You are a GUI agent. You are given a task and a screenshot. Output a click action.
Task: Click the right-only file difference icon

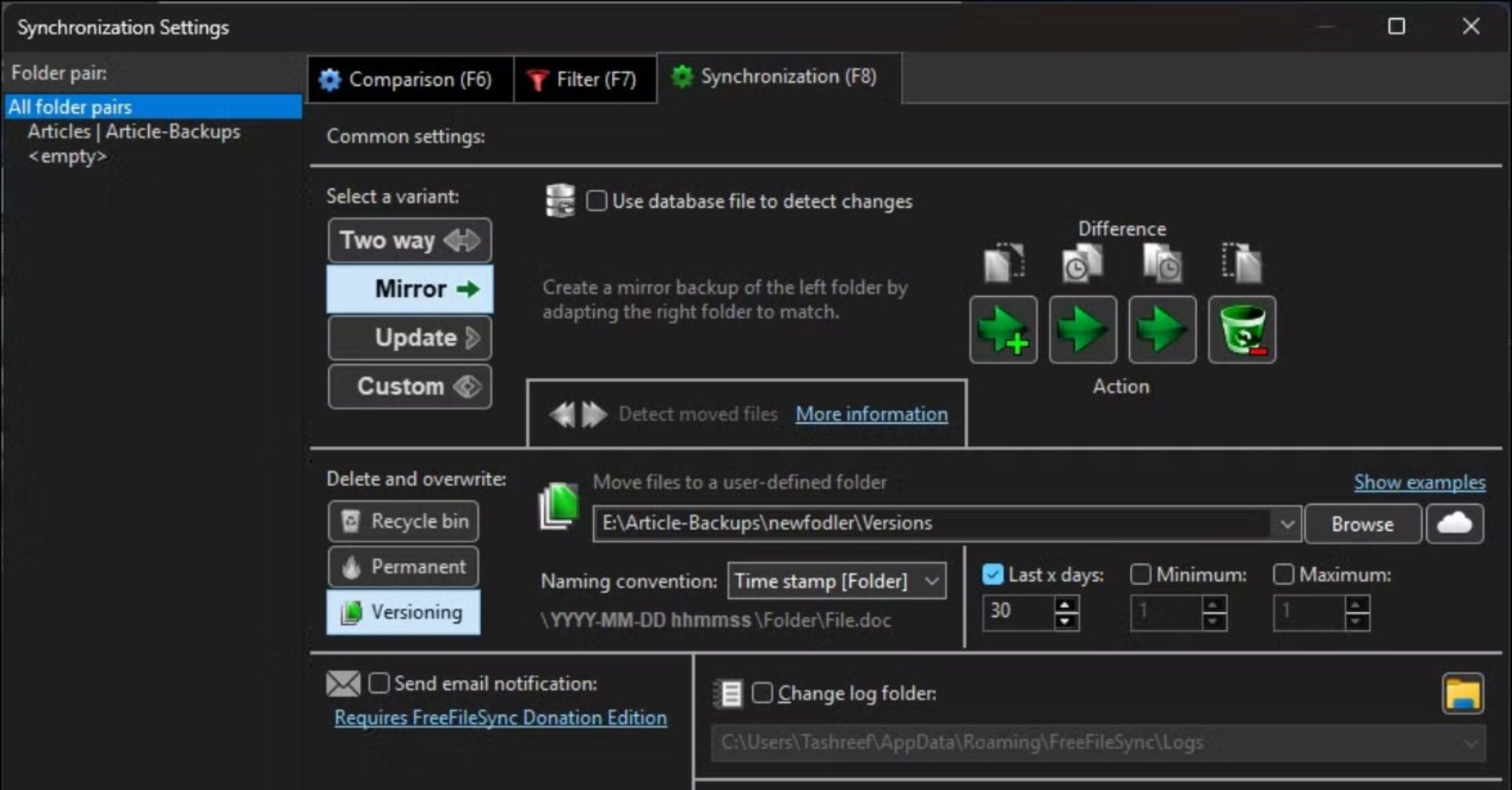click(x=1242, y=262)
